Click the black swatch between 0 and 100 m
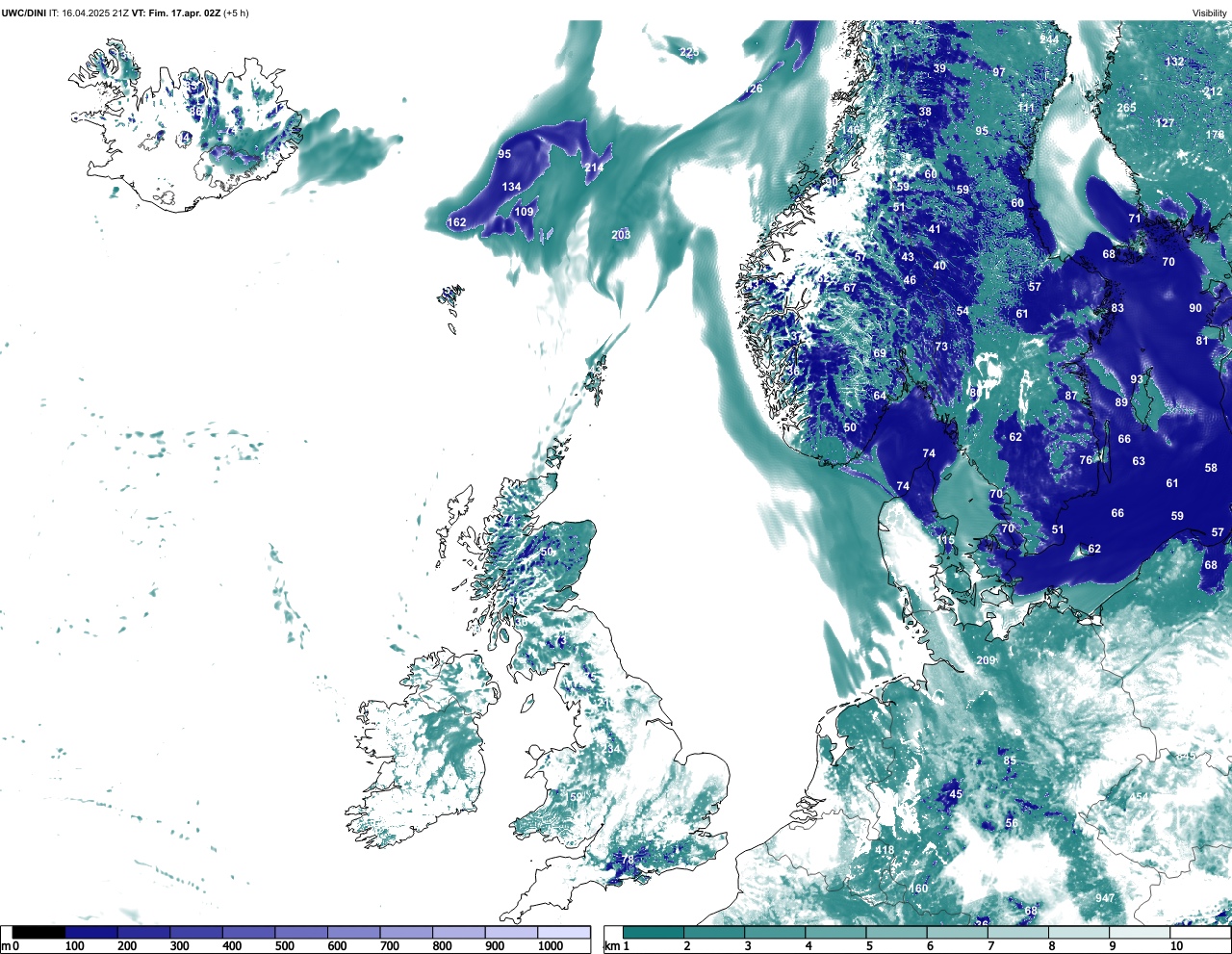Screen dimensions: 1232x954 38,933
